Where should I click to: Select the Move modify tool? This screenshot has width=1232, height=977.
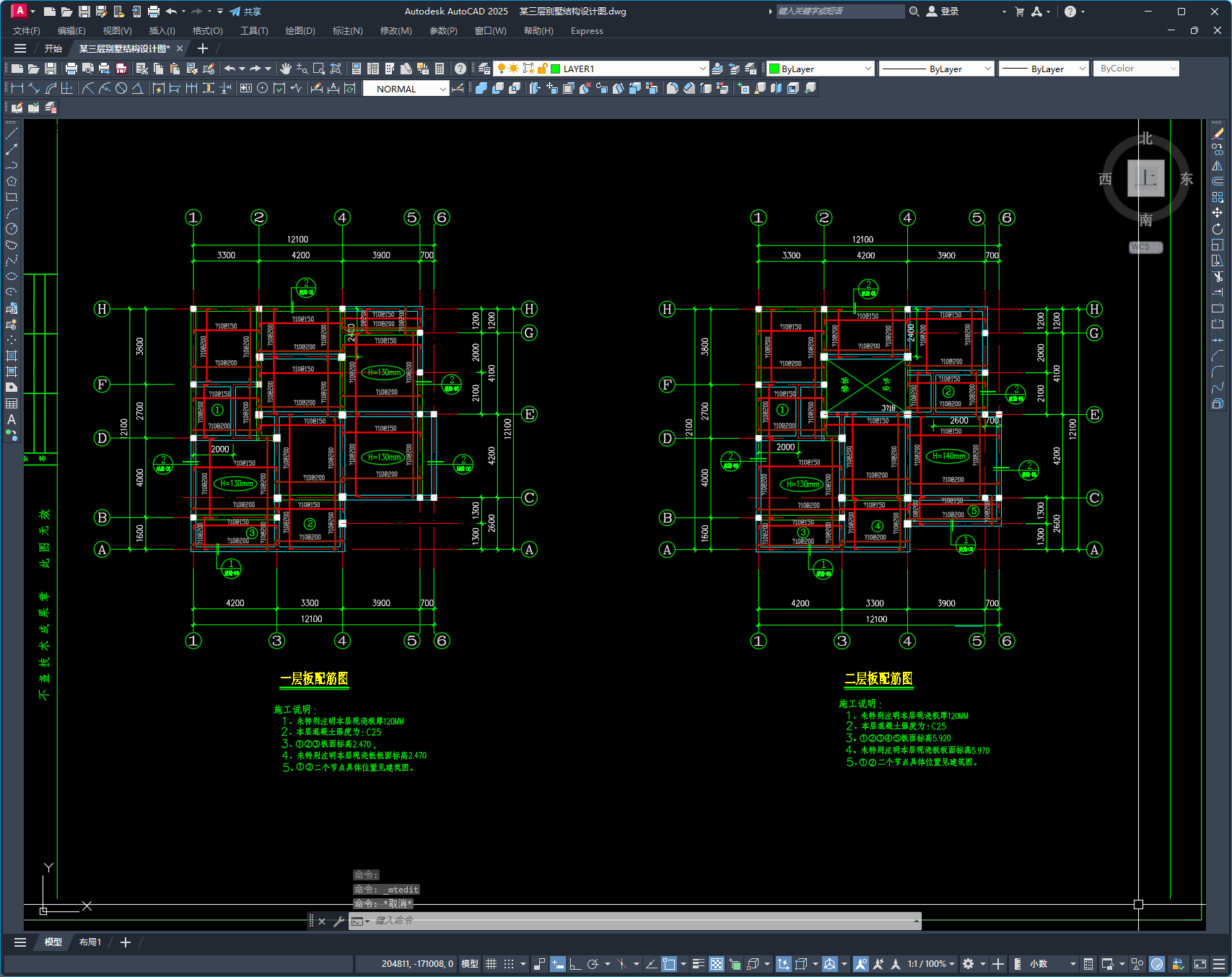tap(1218, 213)
